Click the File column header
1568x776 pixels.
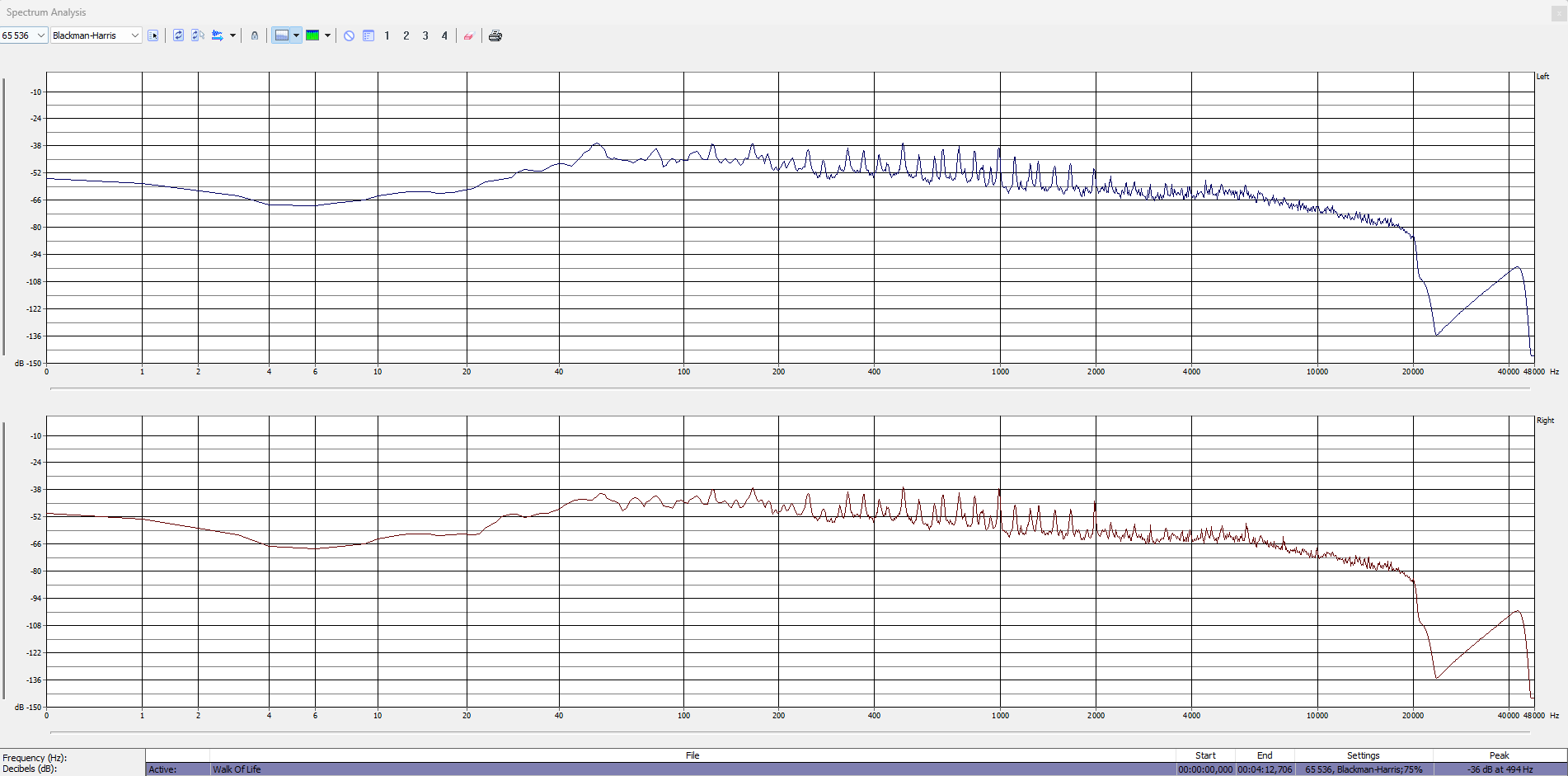[x=692, y=755]
